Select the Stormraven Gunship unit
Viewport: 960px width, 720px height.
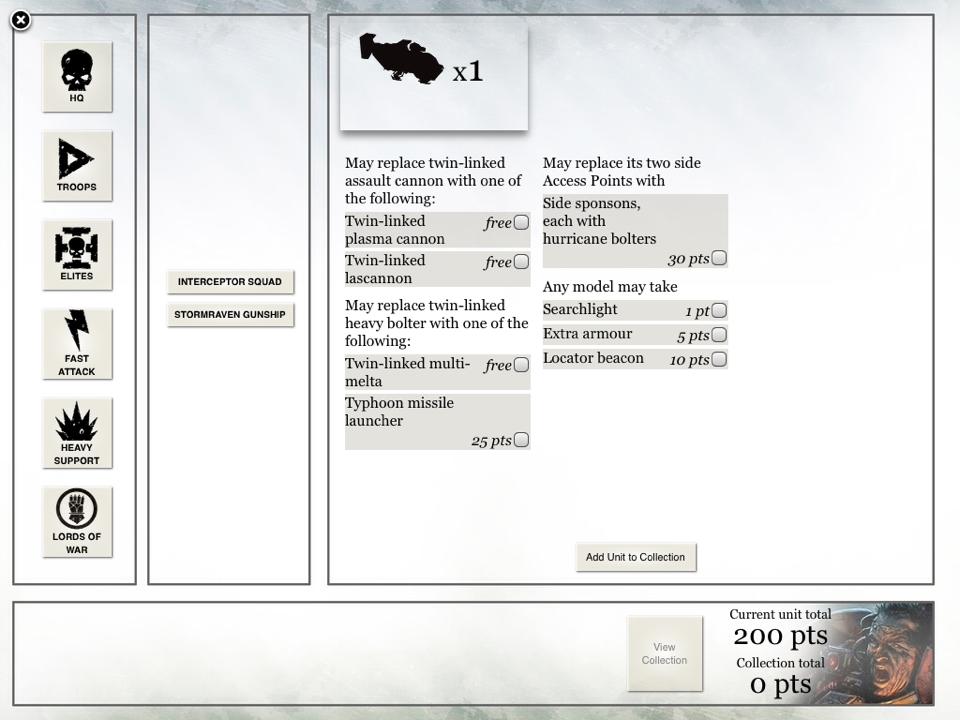(230, 315)
